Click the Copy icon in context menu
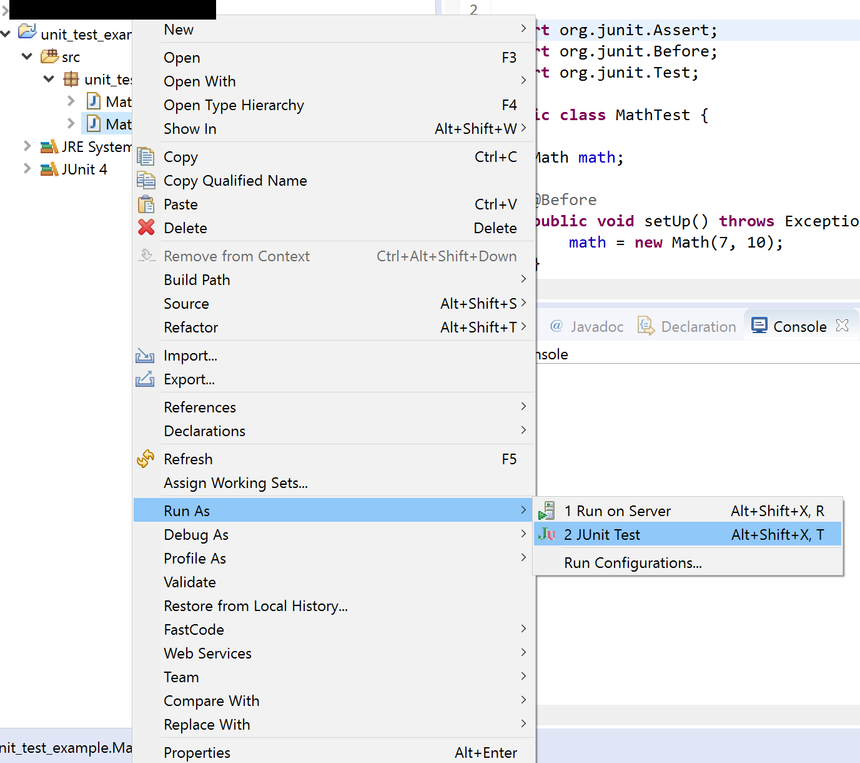860x763 pixels. (x=146, y=157)
